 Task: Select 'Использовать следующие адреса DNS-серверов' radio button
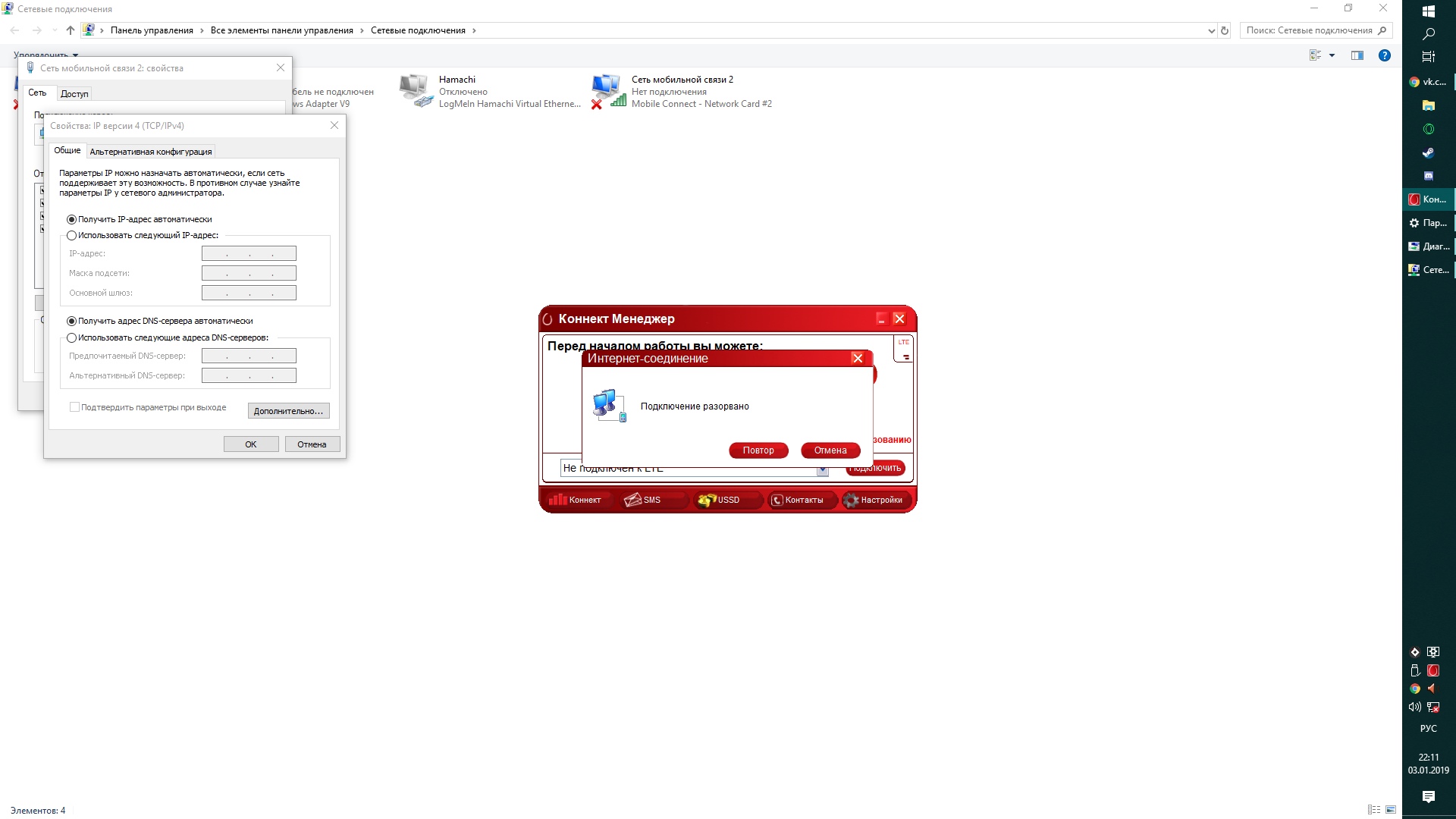[x=71, y=338]
